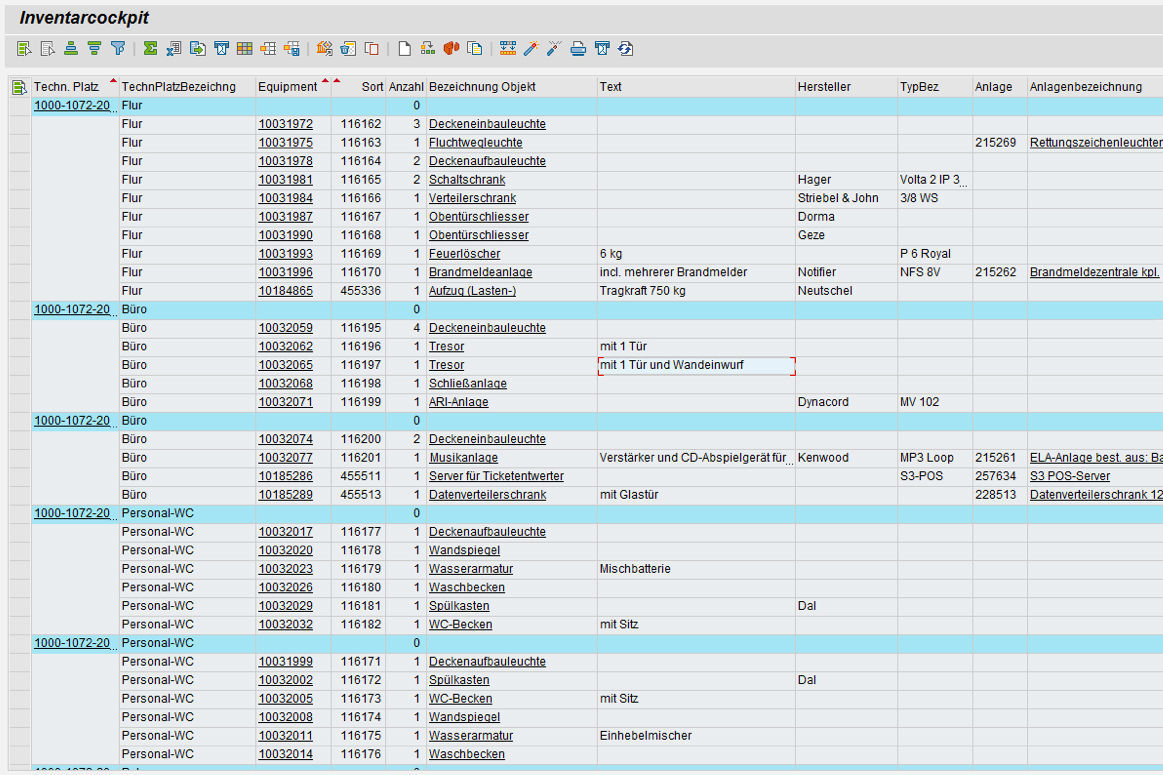The image size is (1163, 775).
Task: Click the sort descending toolbar icon
Action: (x=94, y=48)
